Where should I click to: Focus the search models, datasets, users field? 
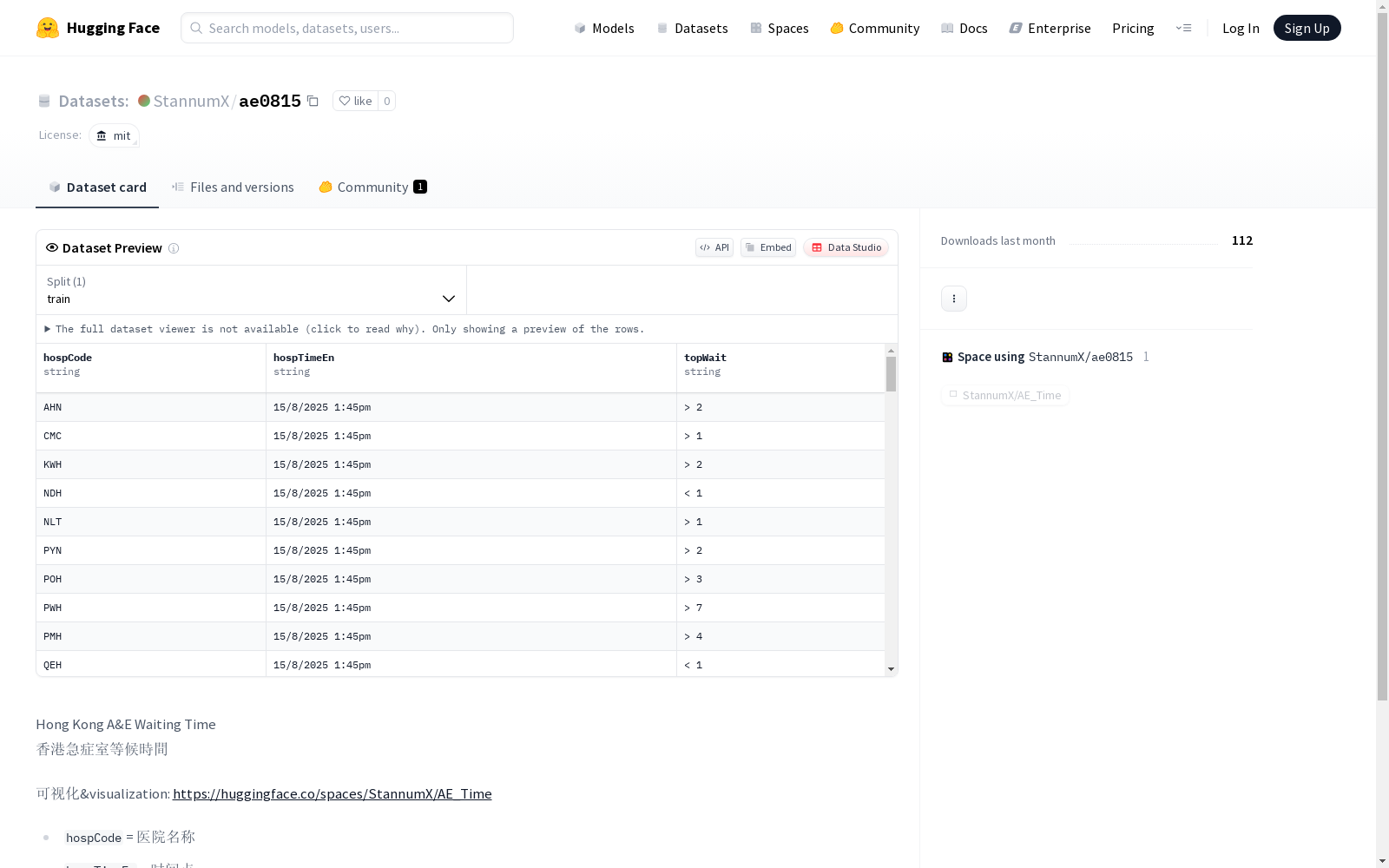pyautogui.click(x=347, y=28)
